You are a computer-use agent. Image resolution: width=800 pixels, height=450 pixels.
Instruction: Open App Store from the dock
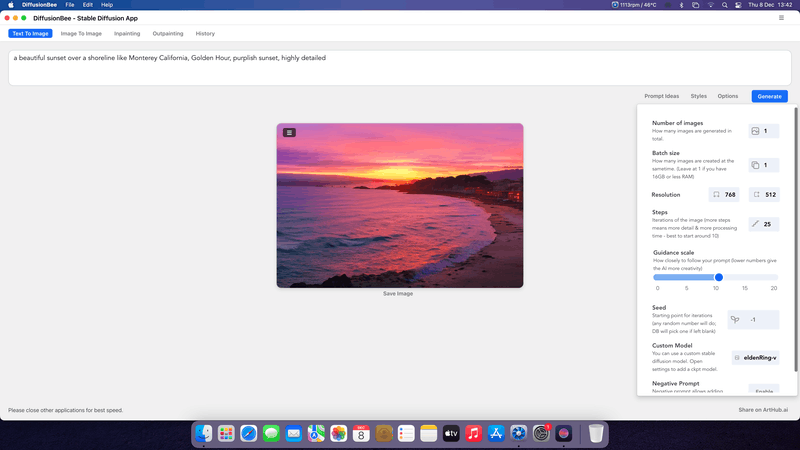click(x=496, y=434)
